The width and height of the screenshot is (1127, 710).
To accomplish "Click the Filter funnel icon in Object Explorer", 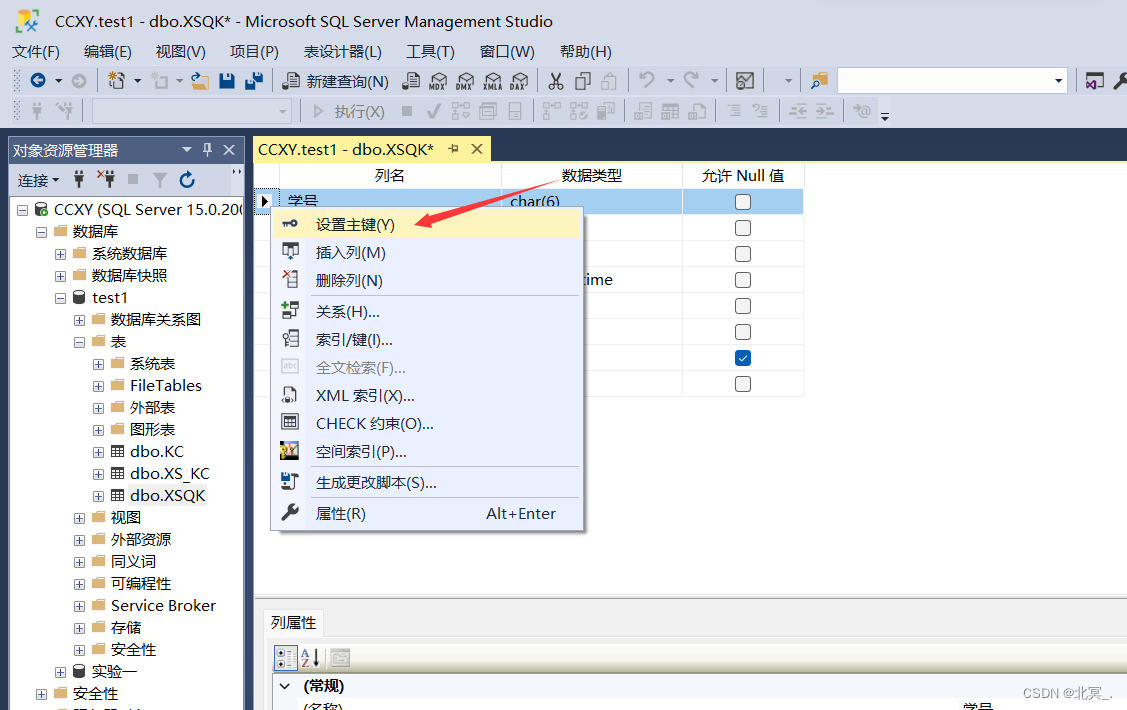I will coord(160,180).
